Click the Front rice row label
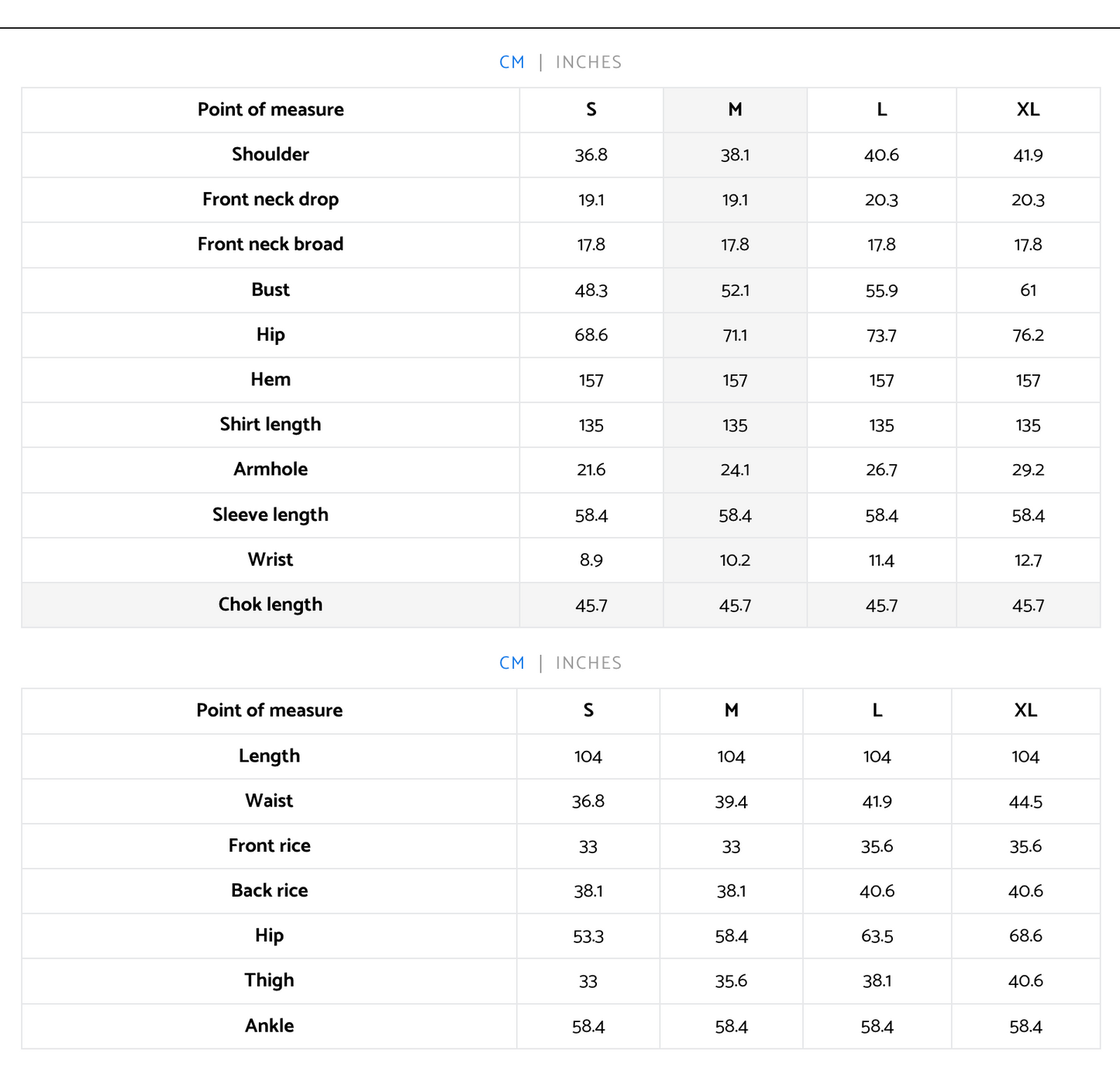The image size is (1120, 1081). pyautogui.click(x=269, y=845)
